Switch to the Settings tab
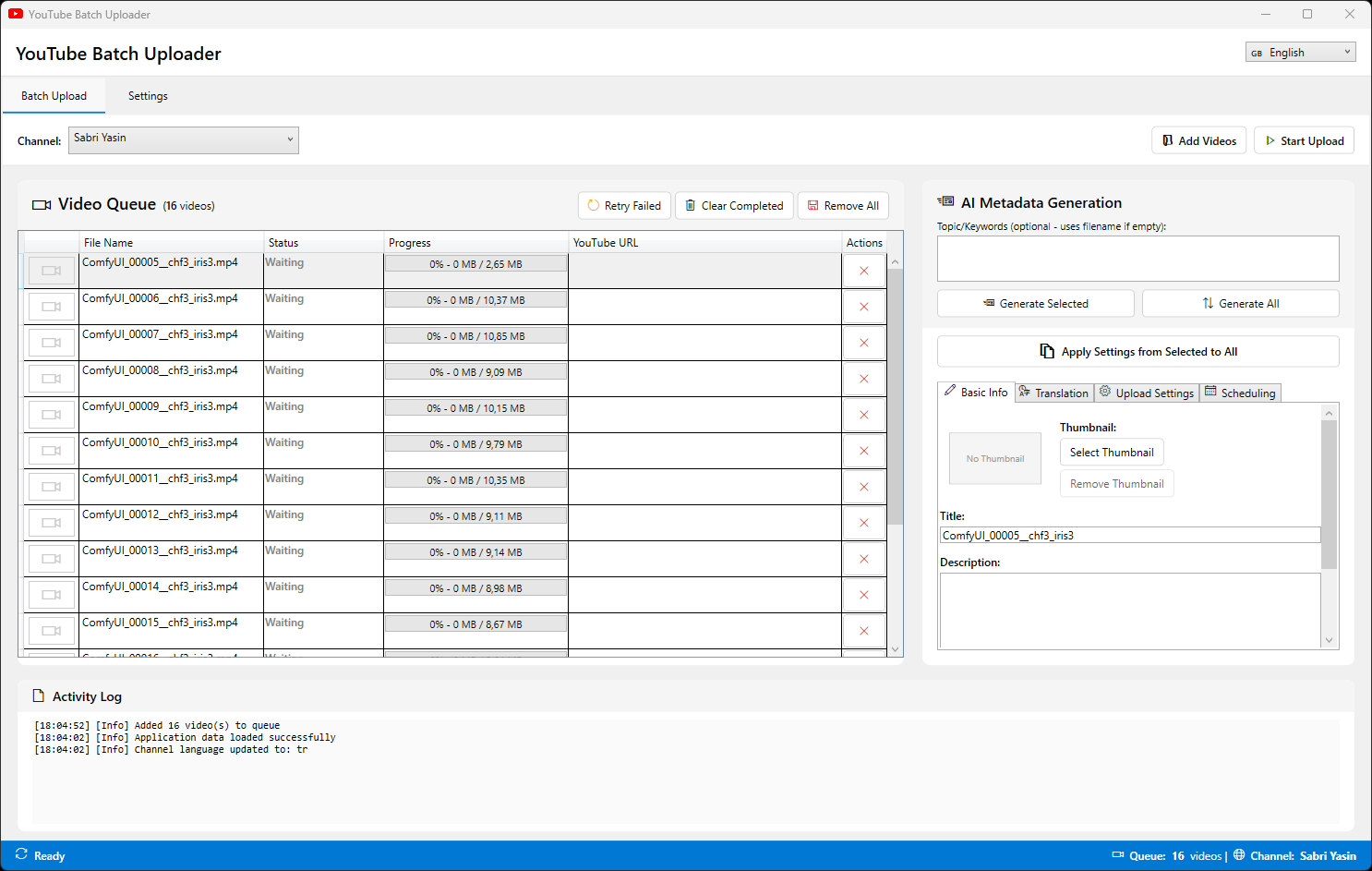This screenshot has height=871, width=1372. [148, 96]
